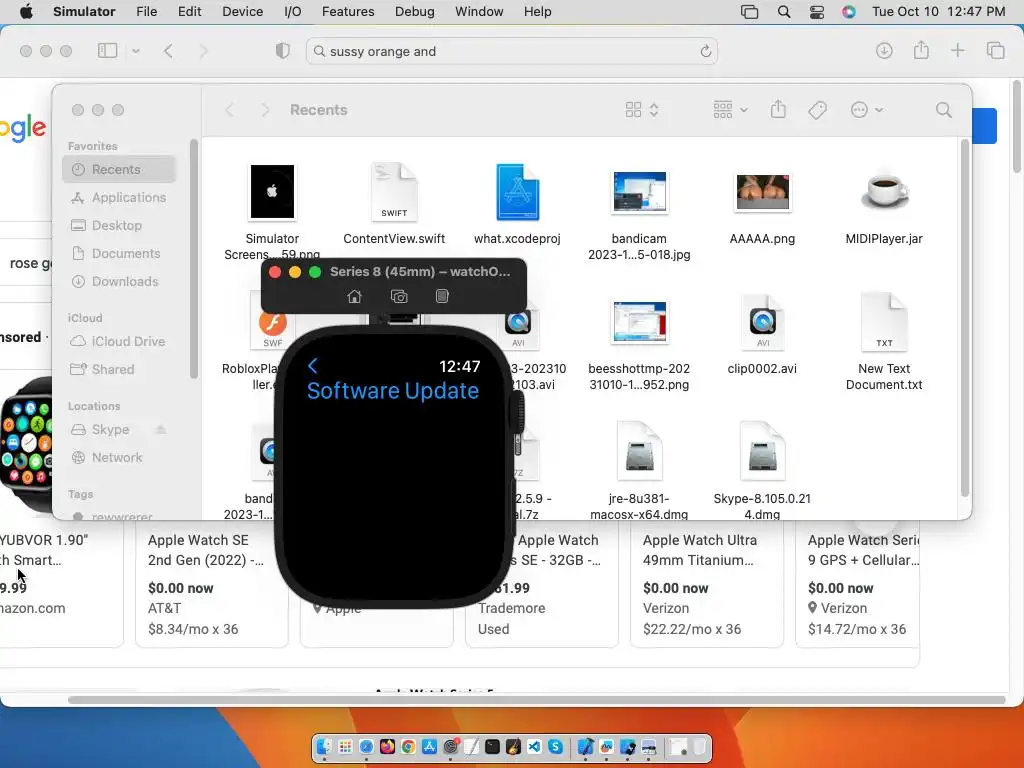Select Downloads in Finder sidebar
Image resolution: width=1024 pixels, height=768 pixels.
coord(120,281)
